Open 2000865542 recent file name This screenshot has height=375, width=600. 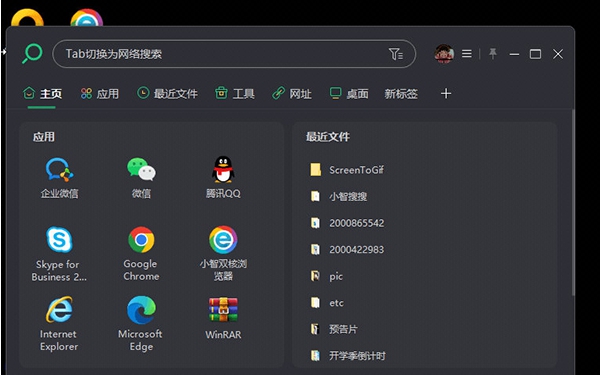pos(356,223)
